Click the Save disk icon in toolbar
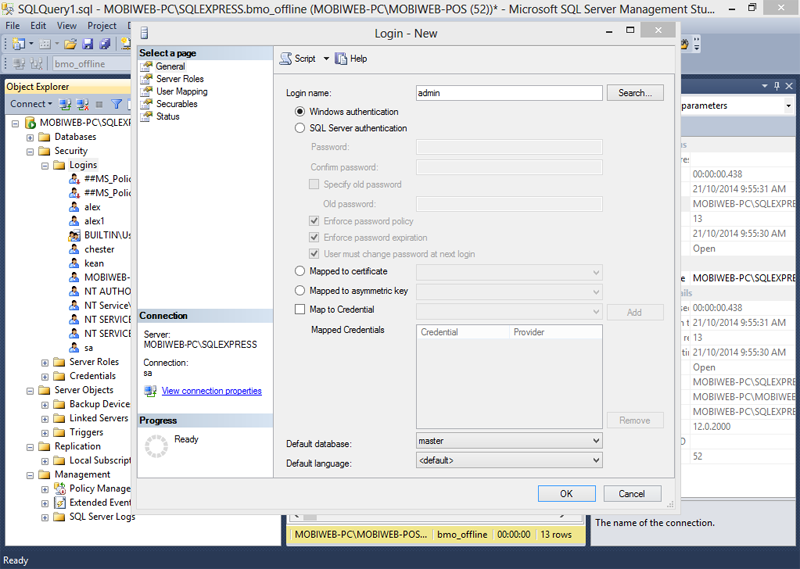 [88, 44]
